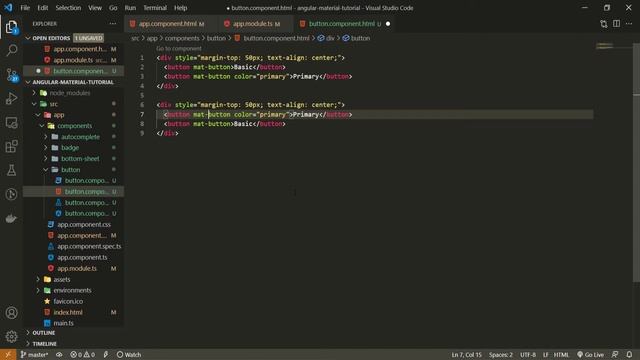Open the Source Control view
This screenshot has height=360, width=640.
pyautogui.click(x=11, y=75)
